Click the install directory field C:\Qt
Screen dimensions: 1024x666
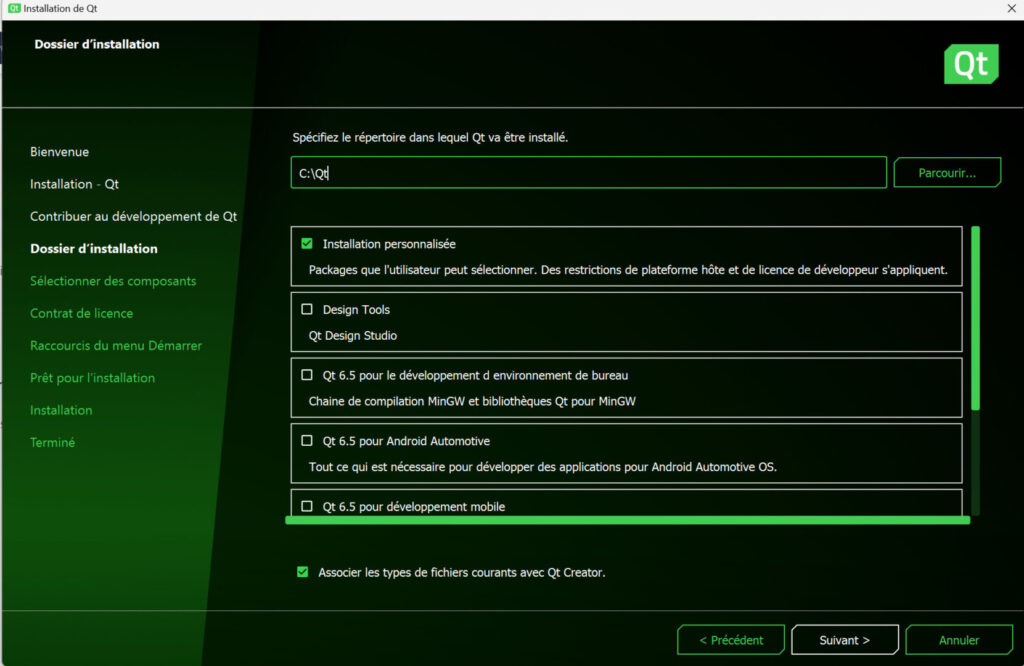point(588,172)
